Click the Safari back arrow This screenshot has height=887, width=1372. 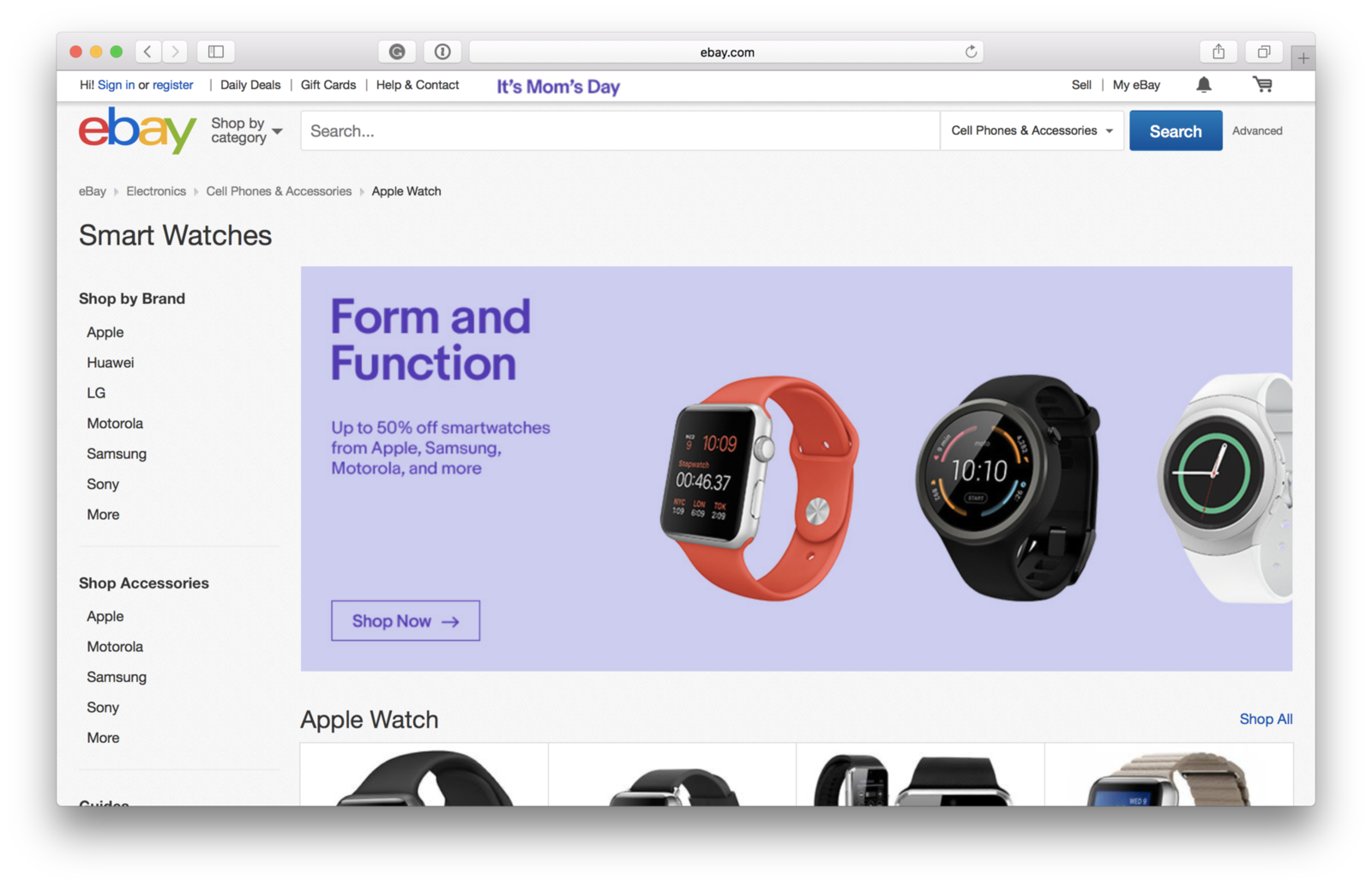pyautogui.click(x=147, y=51)
